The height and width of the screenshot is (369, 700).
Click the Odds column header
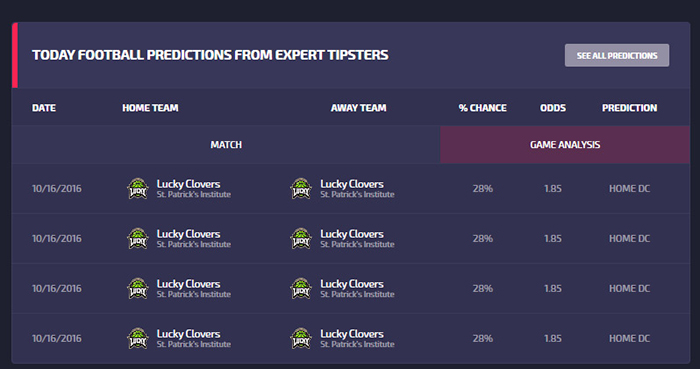pyautogui.click(x=553, y=108)
